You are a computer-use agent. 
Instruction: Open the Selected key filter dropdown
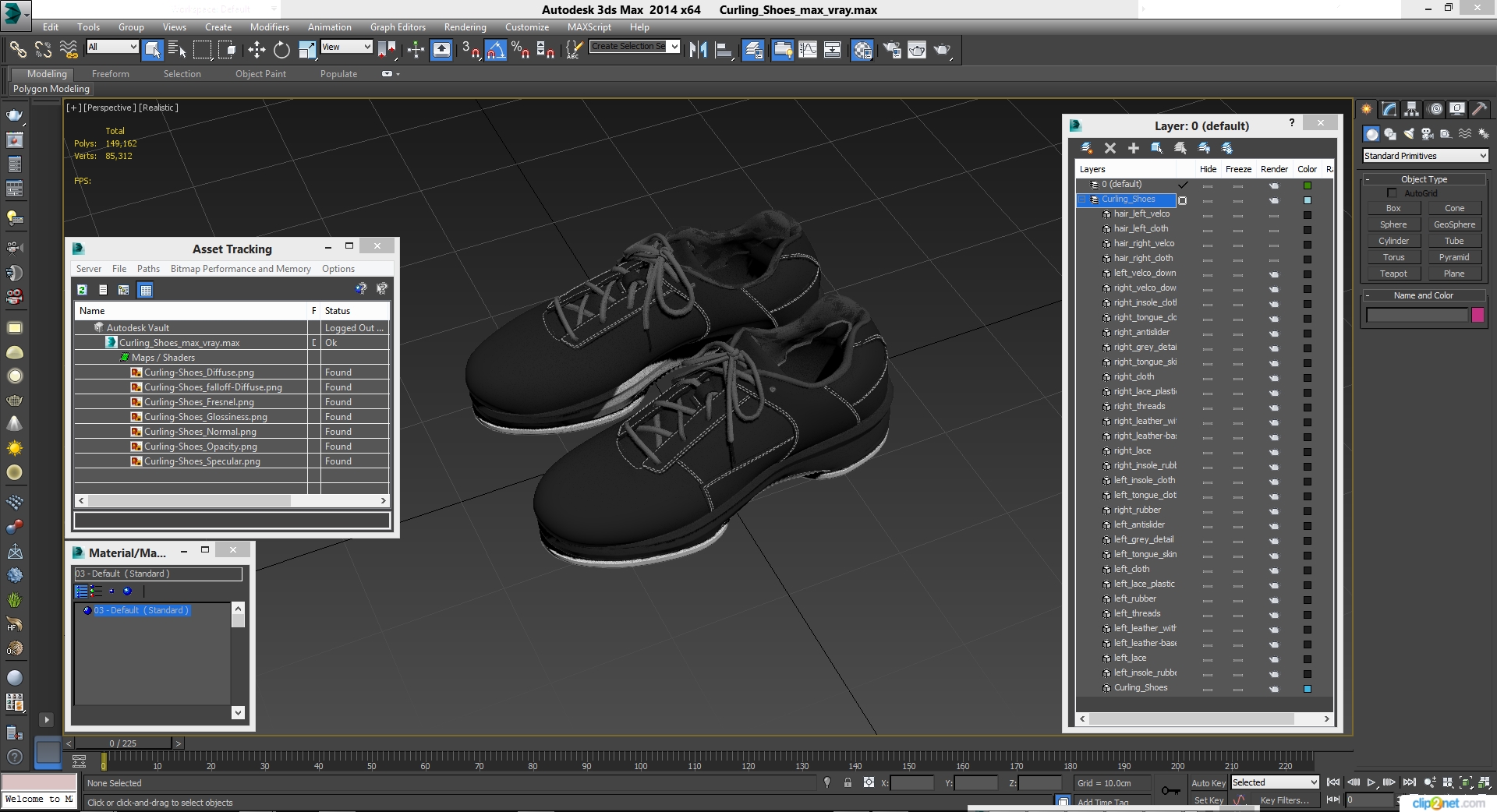(1275, 782)
